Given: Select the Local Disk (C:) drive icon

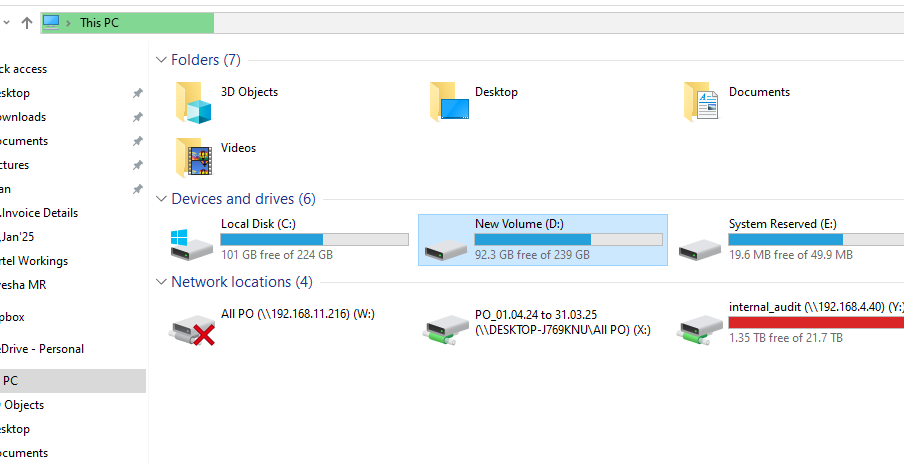Looking at the screenshot, I should click(191, 245).
